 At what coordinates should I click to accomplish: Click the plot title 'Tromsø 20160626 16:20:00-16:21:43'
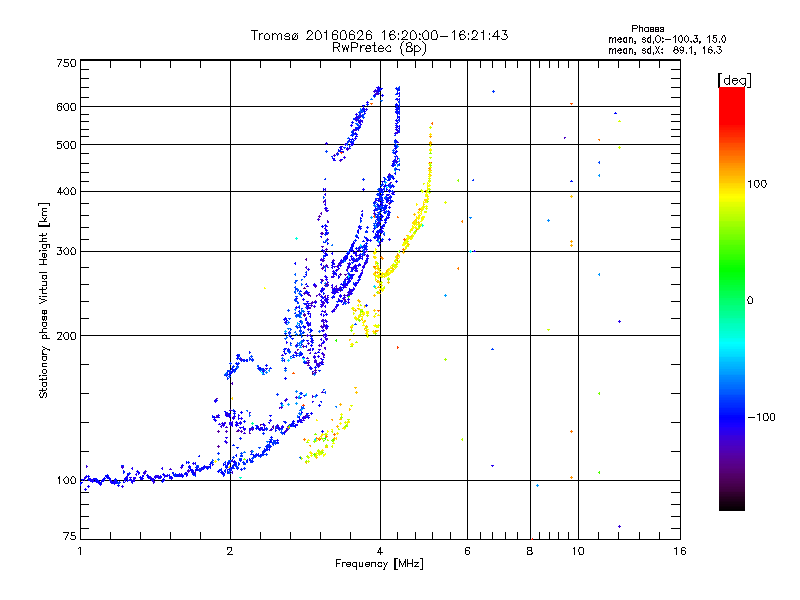point(379,35)
